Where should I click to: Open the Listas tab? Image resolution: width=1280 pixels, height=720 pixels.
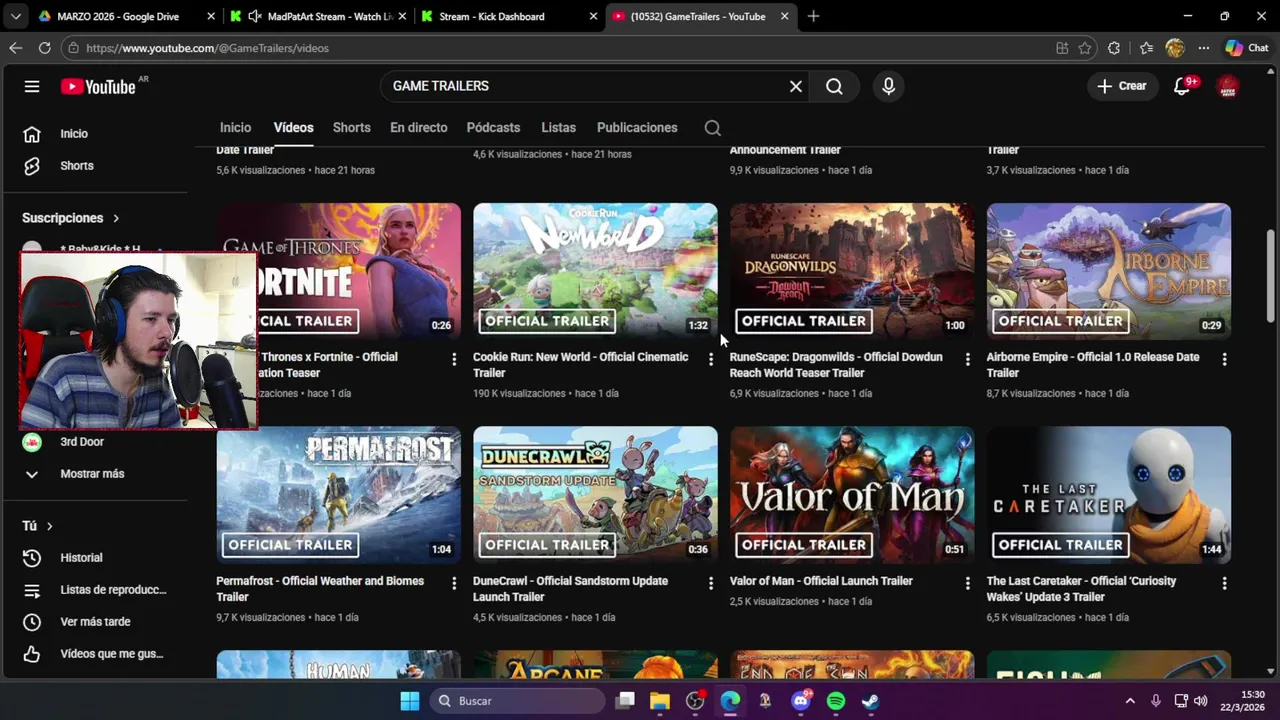pos(558,128)
